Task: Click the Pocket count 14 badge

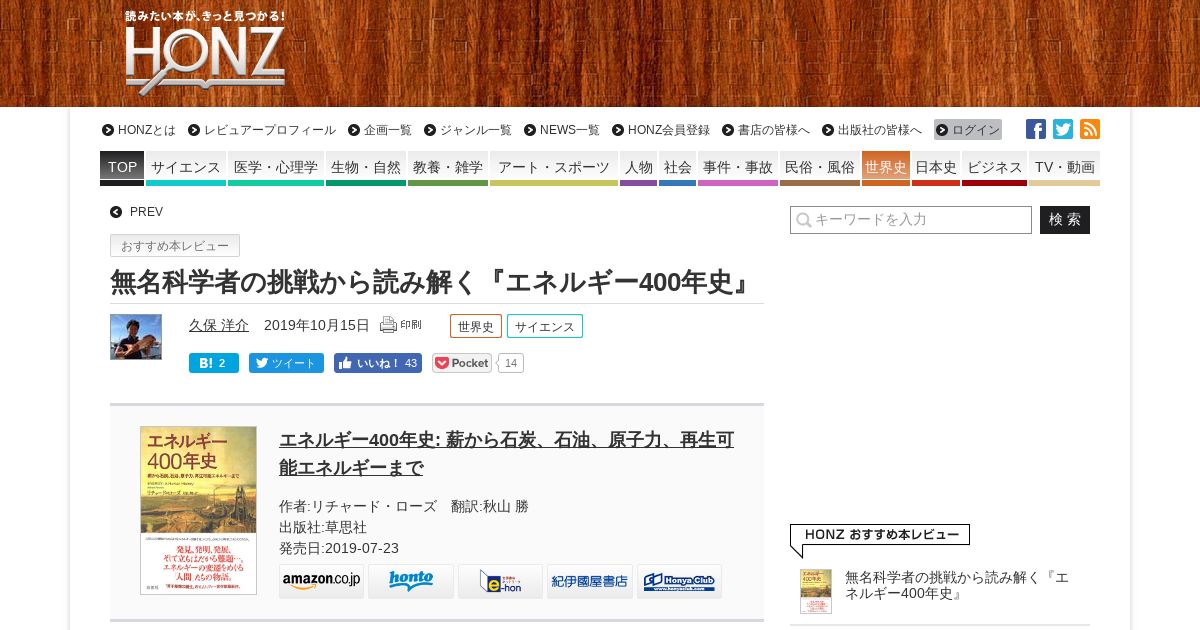Action: [510, 363]
